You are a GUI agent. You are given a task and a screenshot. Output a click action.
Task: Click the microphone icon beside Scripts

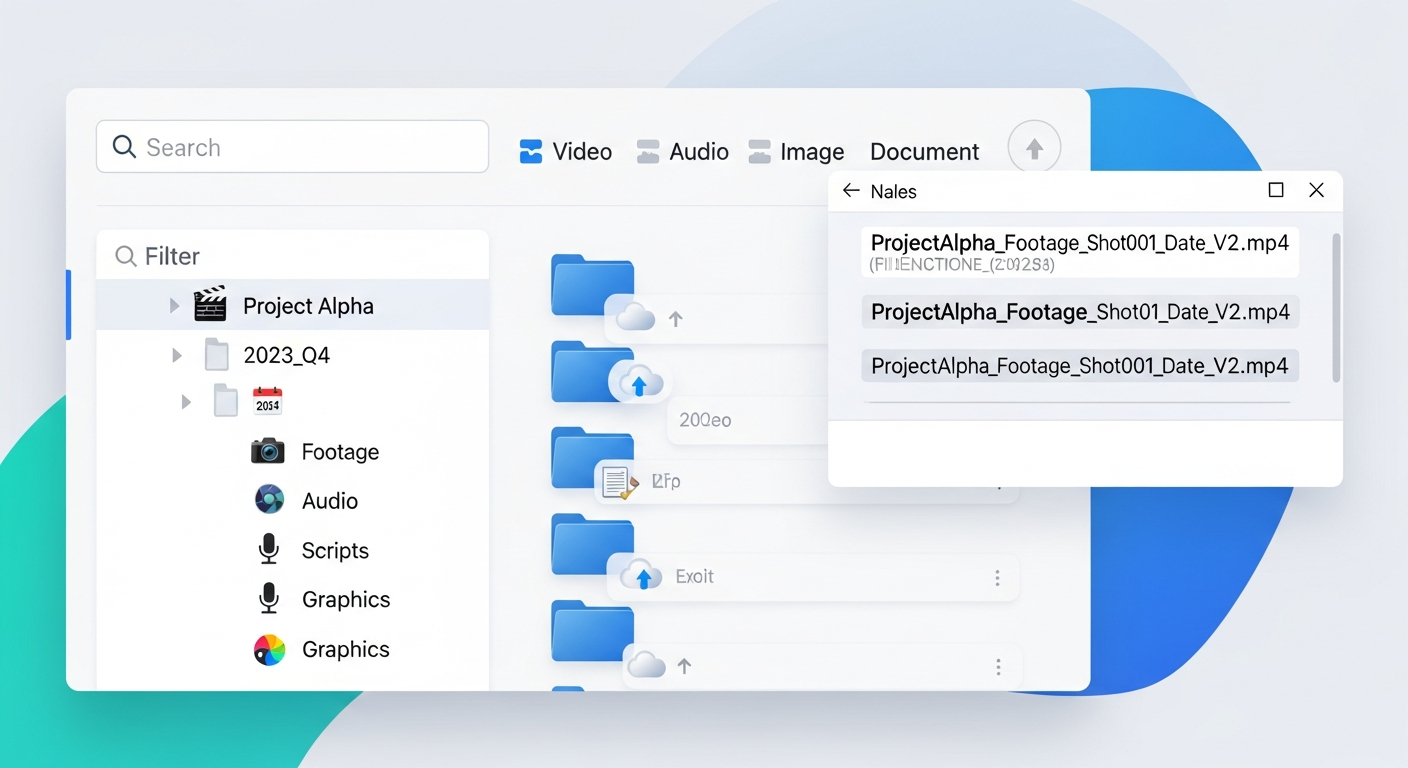click(x=267, y=550)
